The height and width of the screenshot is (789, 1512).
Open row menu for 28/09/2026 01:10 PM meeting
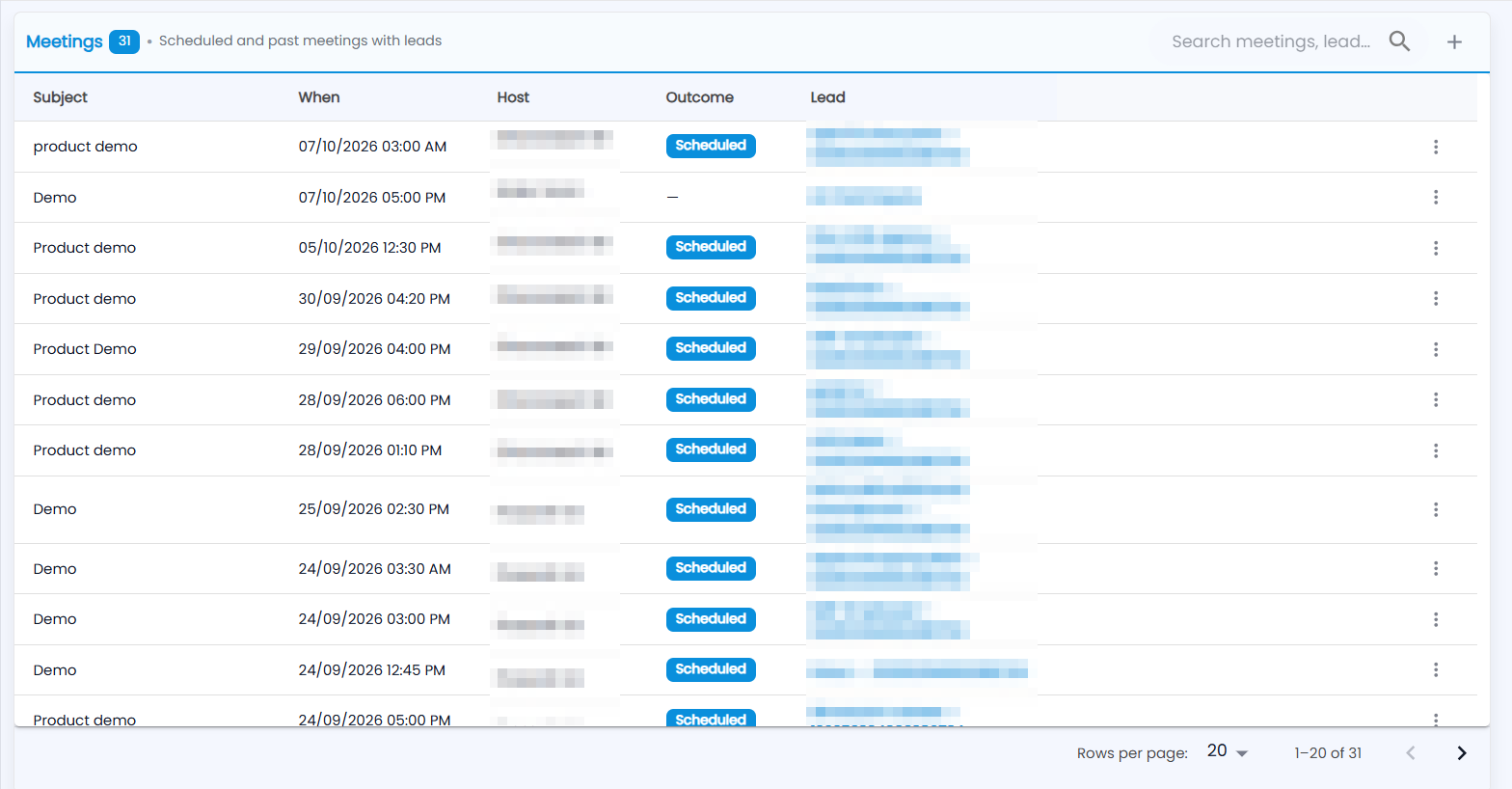(1436, 450)
